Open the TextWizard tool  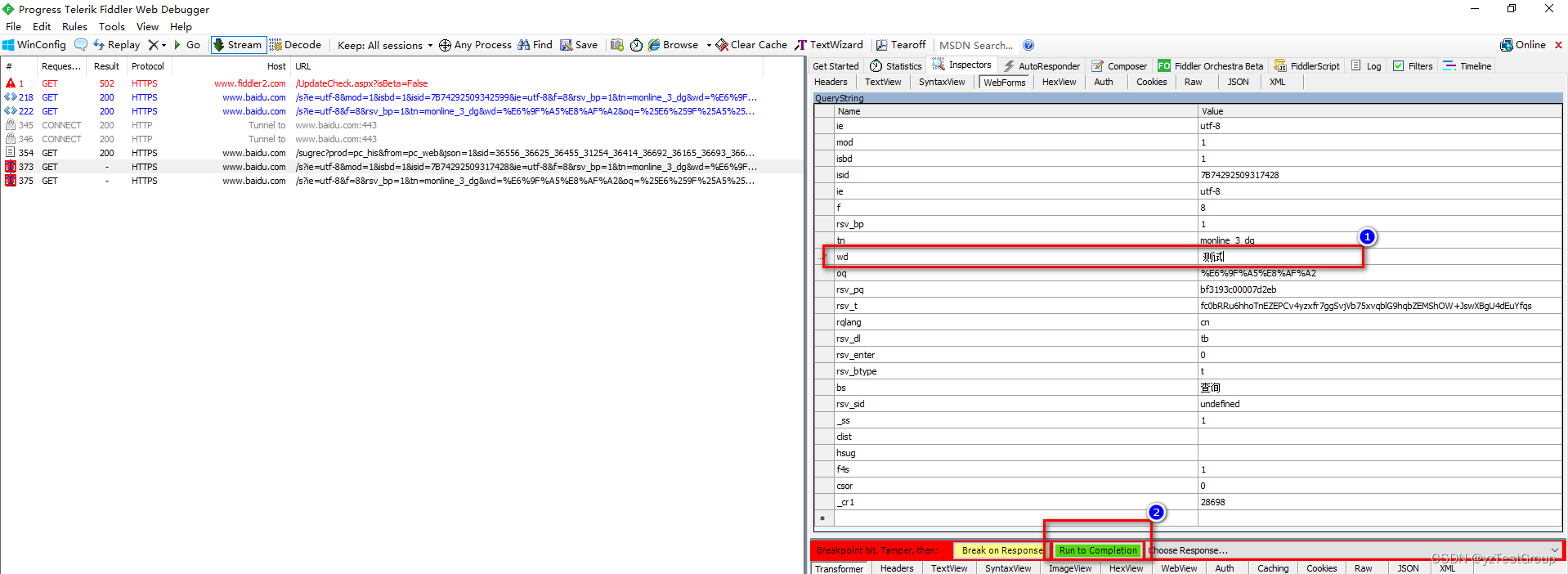pos(829,45)
